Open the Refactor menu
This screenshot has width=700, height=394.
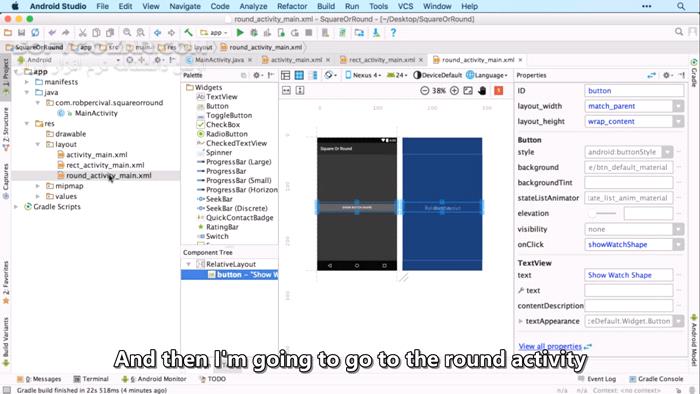coord(292,6)
